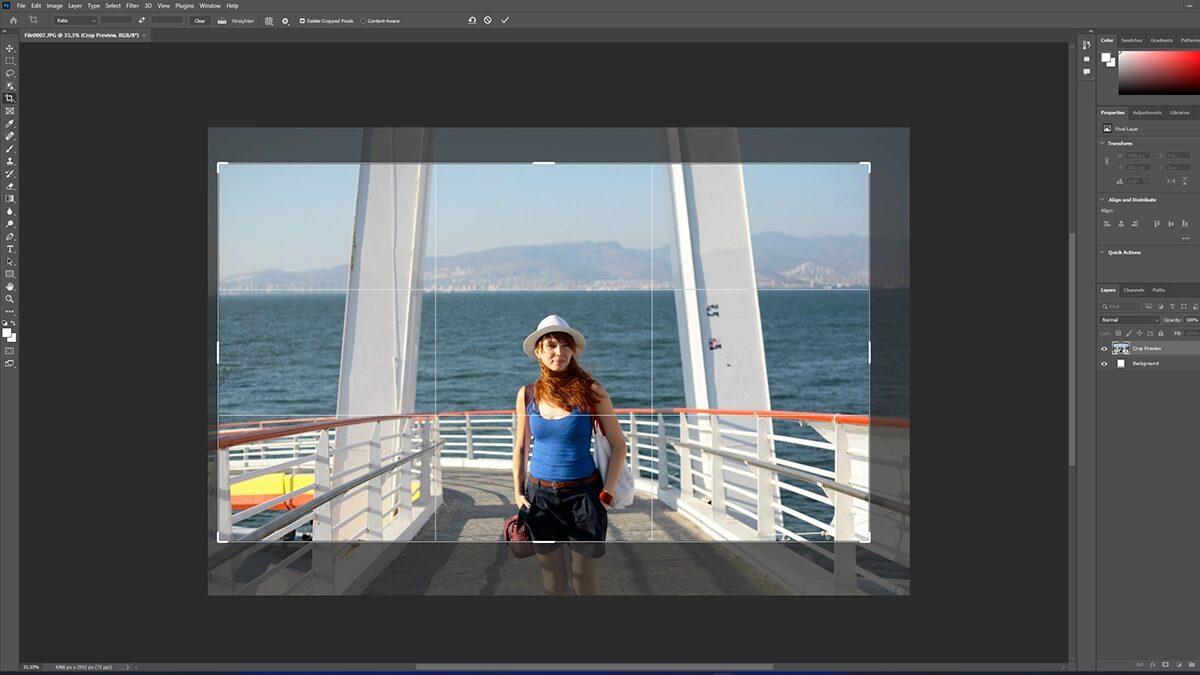
Task: Uncheck Delete Cropped Pixels
Action: point(302,20)
